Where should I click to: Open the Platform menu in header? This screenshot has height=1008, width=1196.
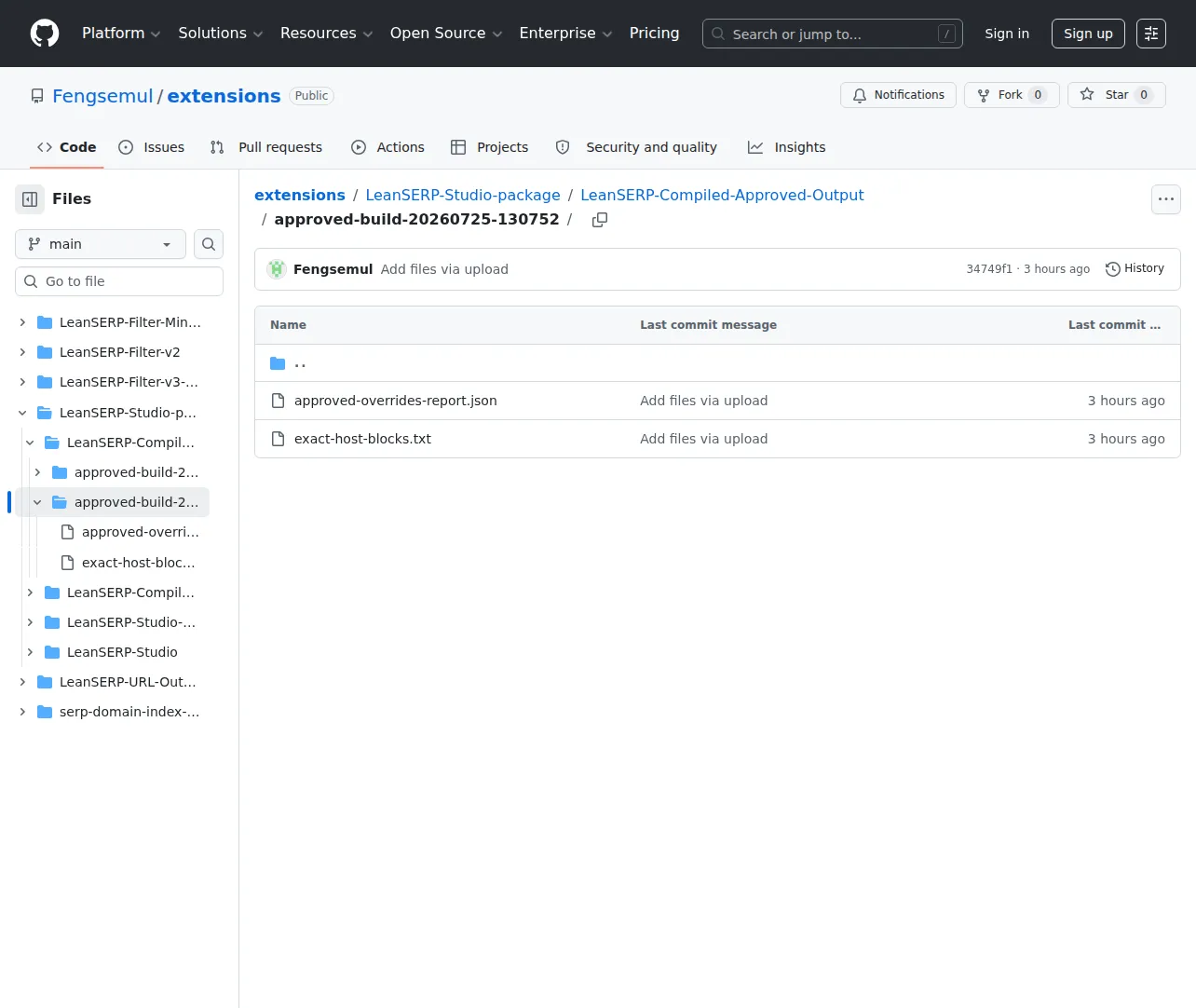121,34
